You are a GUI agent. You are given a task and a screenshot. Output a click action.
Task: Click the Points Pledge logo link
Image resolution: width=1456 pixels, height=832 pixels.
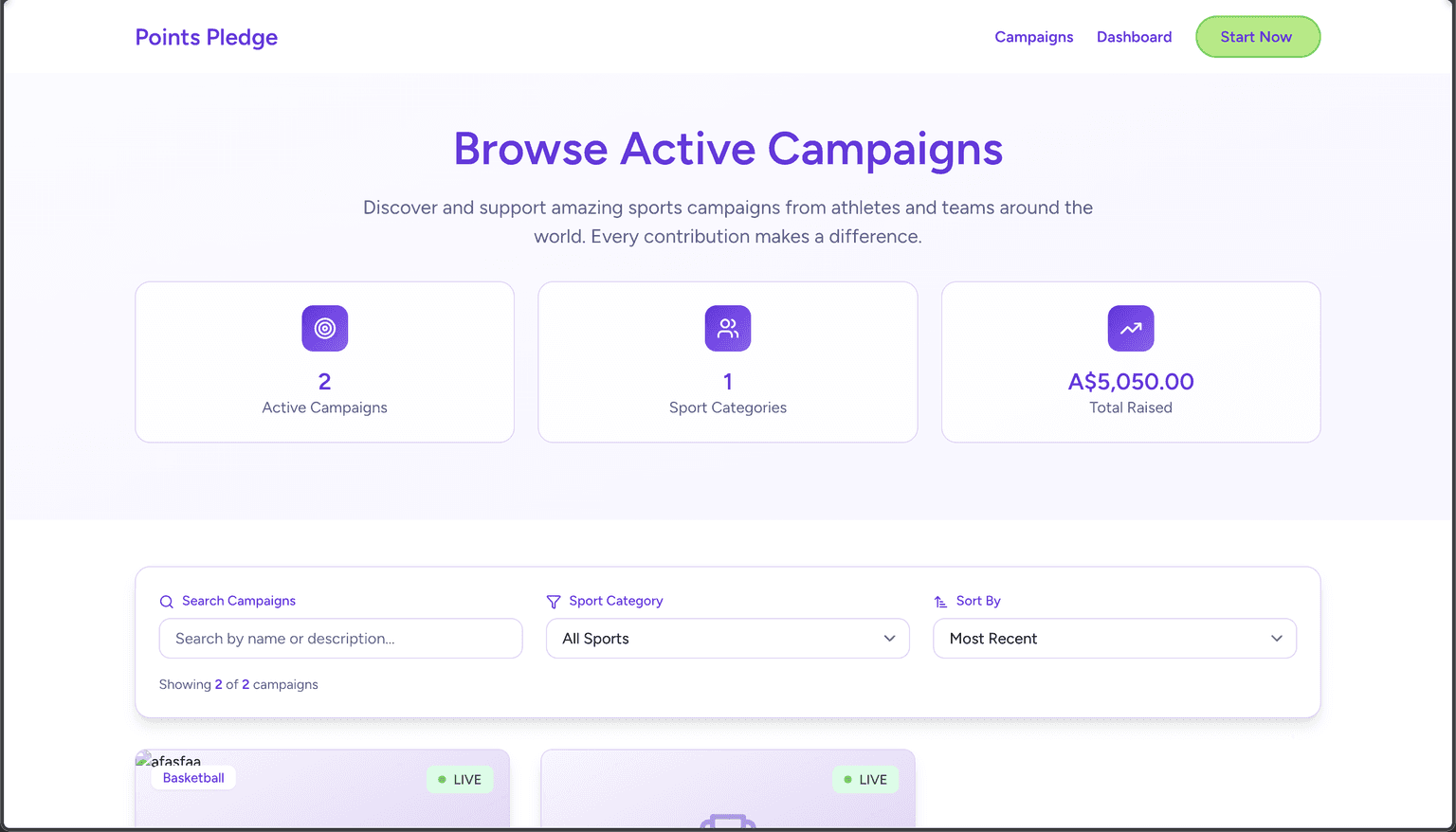207,37
